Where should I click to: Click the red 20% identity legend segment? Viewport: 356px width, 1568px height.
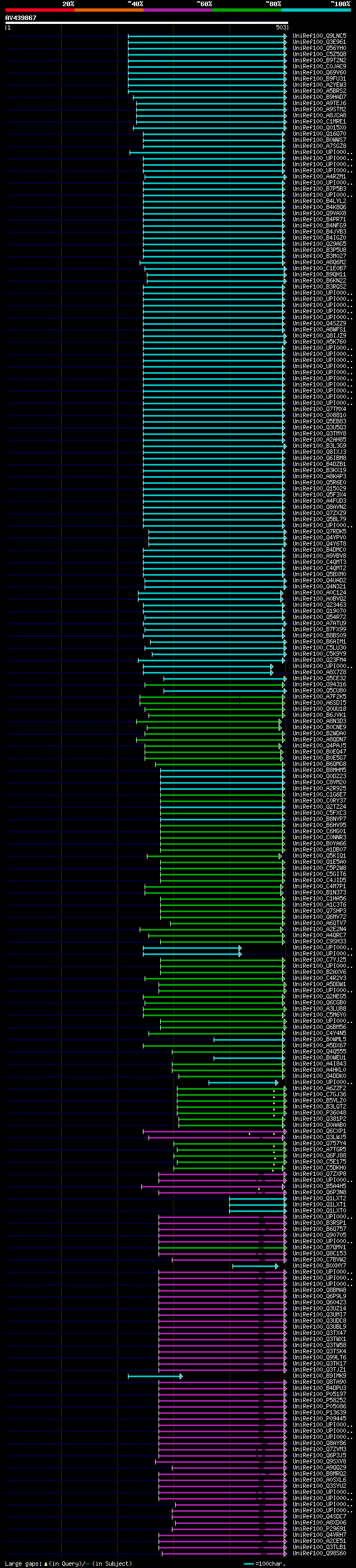(39, 10)
